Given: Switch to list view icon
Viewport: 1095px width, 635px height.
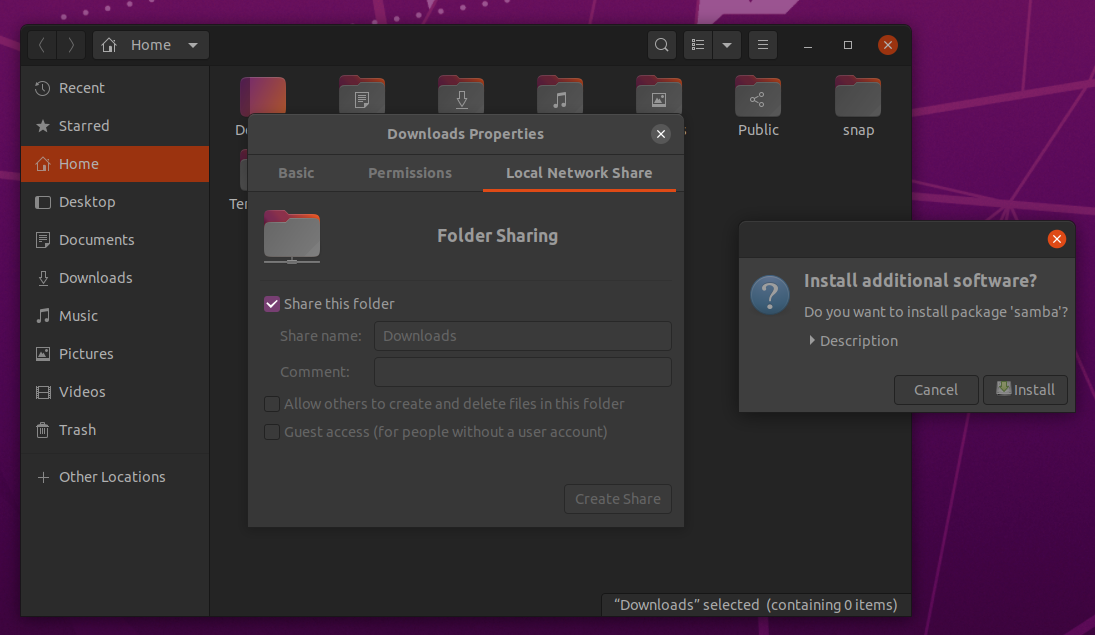Looking at the screenshot, I should pyautogui.click(x=698, y=45).
